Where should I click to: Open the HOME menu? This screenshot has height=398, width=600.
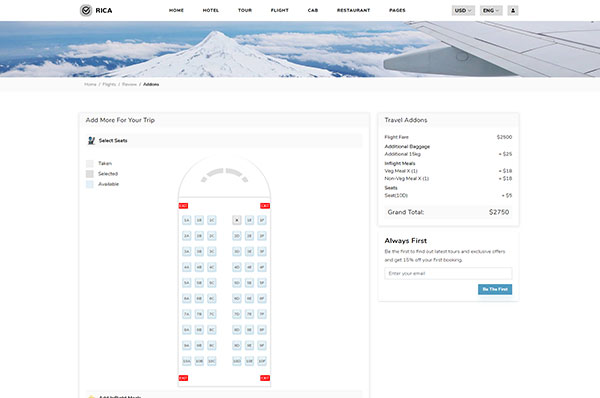[176, 10]
